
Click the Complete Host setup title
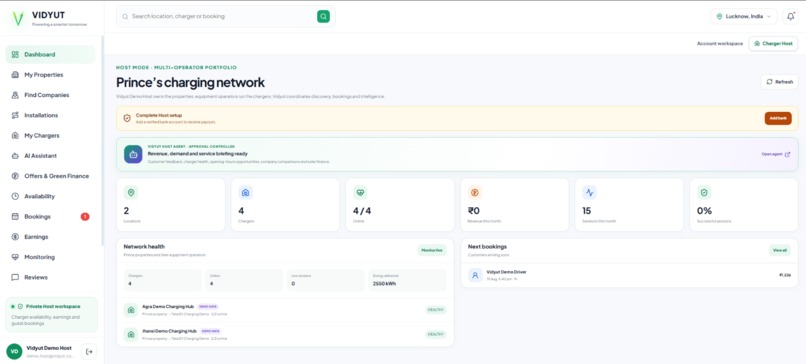click(x=159, y=116)
